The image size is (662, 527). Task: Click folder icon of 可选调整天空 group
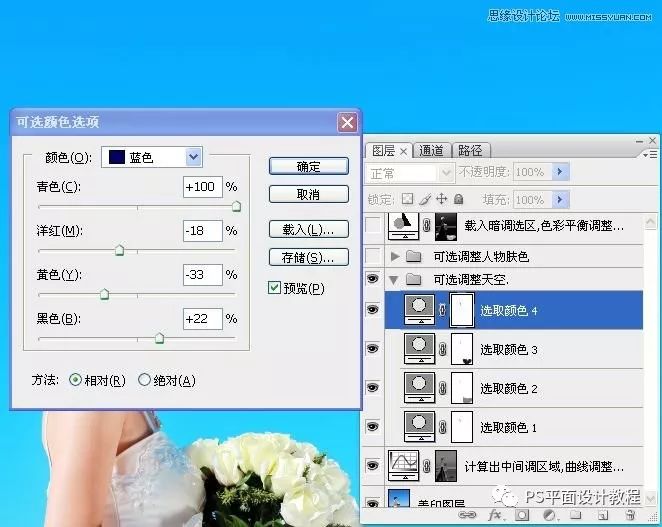413,279
